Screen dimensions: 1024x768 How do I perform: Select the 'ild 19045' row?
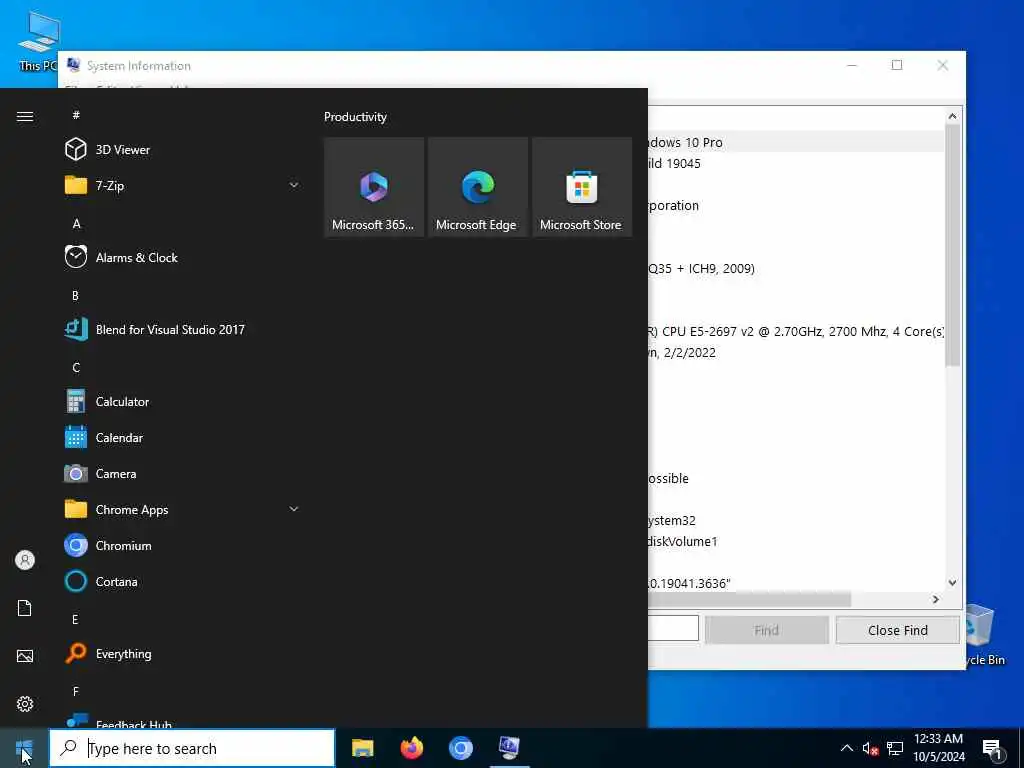point(795,163)
